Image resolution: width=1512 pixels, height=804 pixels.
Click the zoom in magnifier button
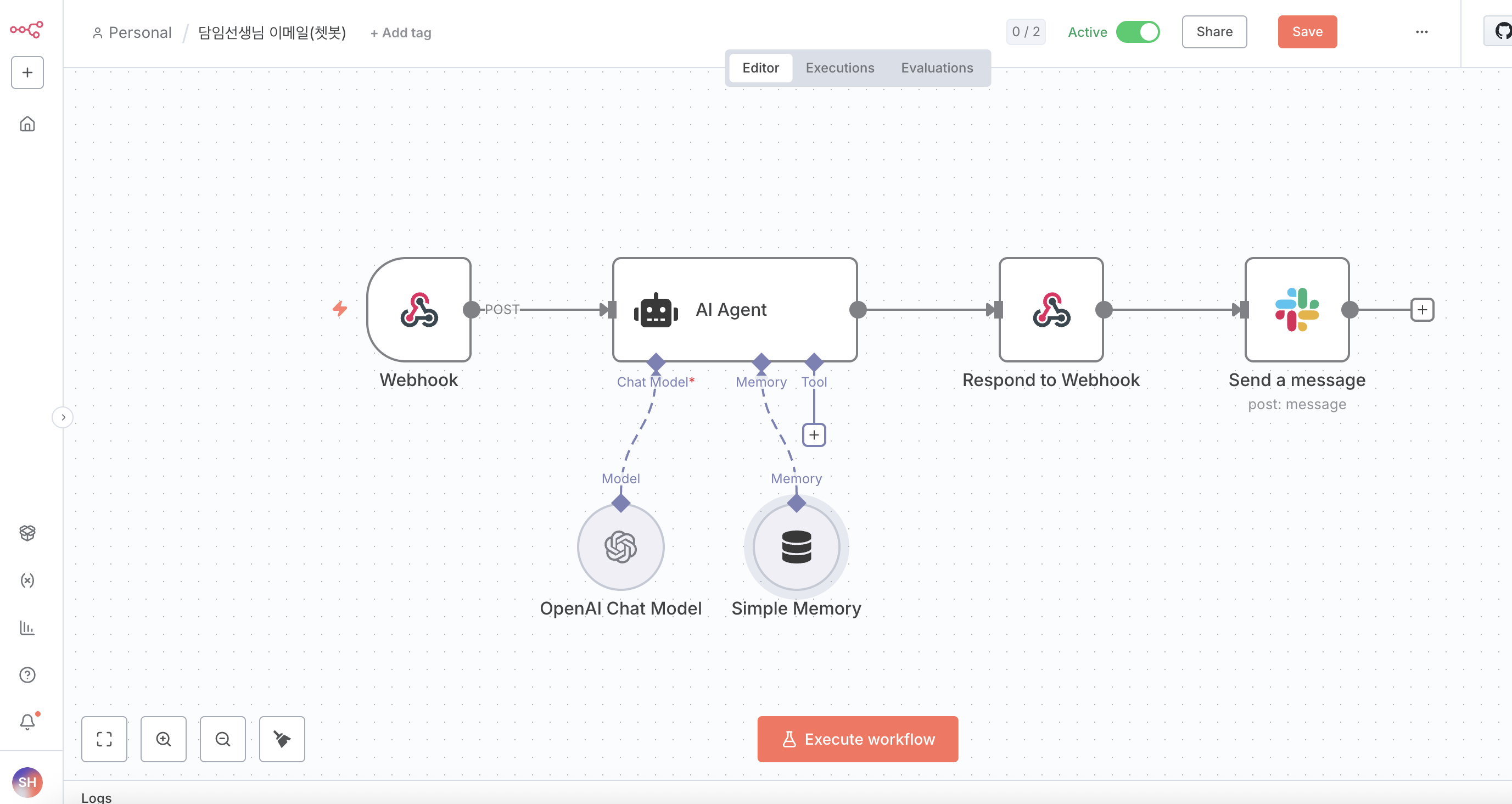coord(163,739)
